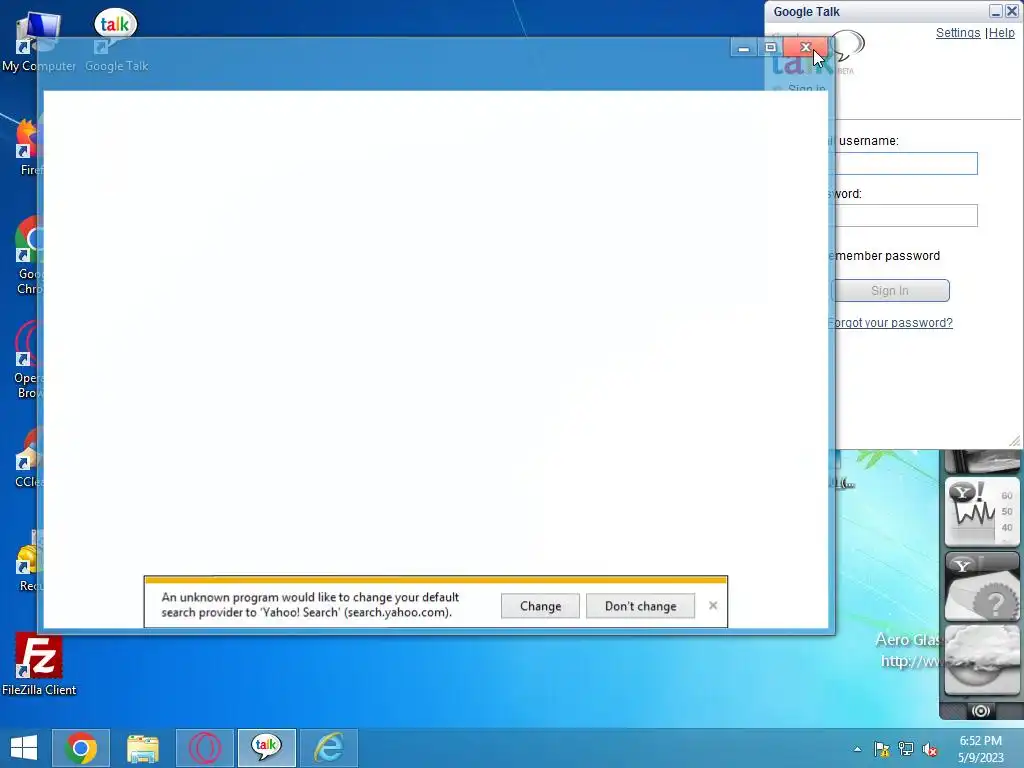
Task: Open the network tray icon
Action: [906, 749]
